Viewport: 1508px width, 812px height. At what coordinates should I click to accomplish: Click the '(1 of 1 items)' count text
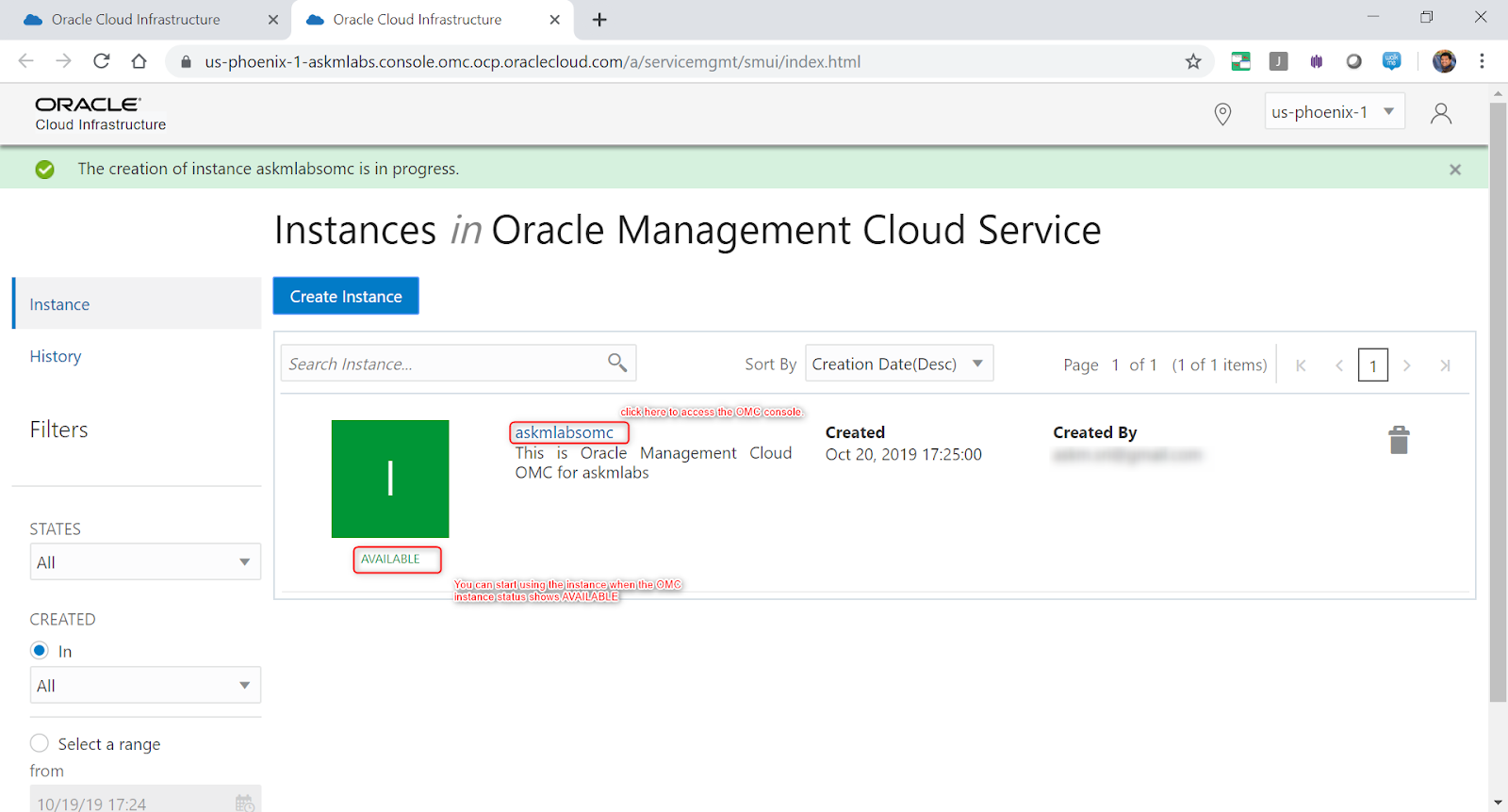coord(1220,365)
